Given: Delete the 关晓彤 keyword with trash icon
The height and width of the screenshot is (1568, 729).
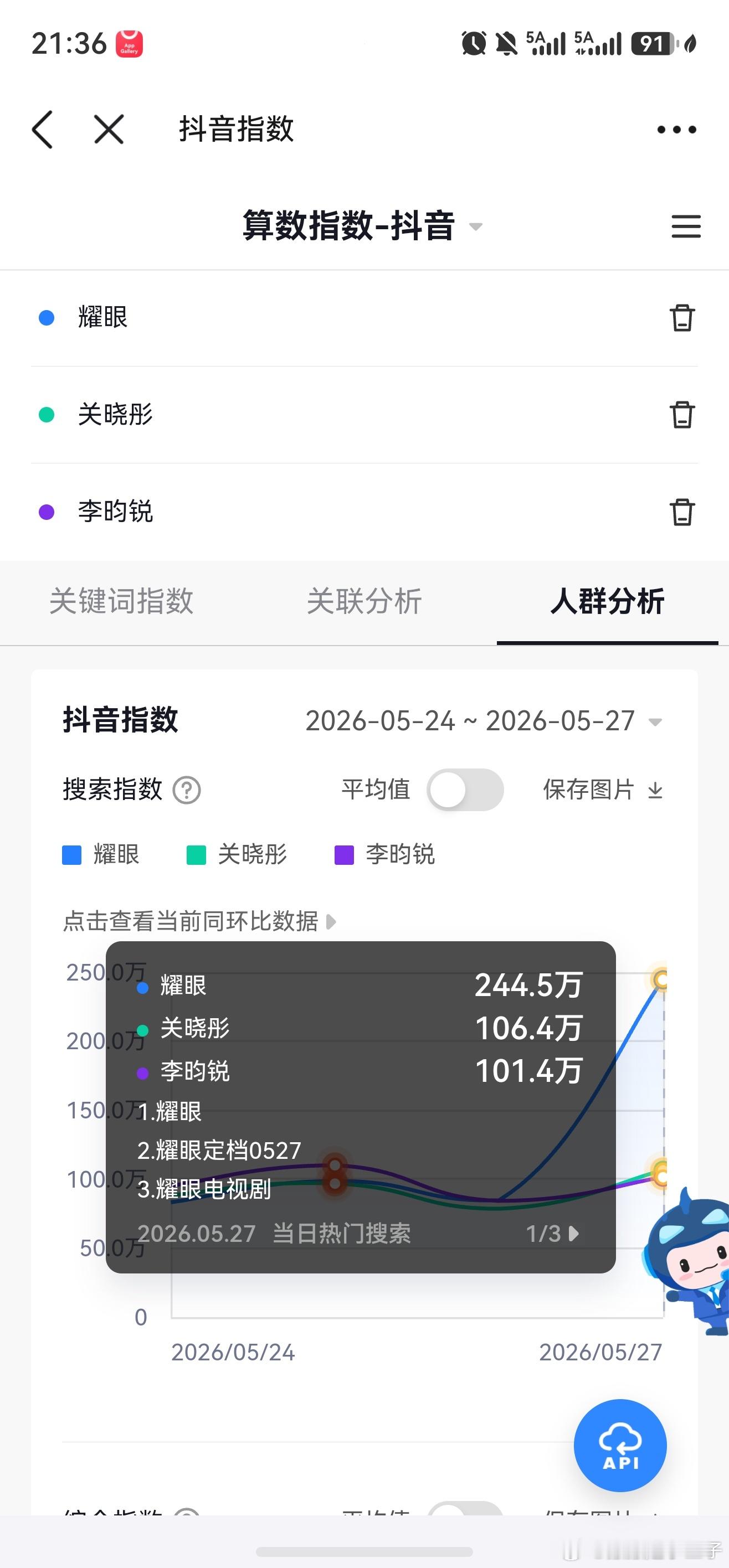Looking at the screenshot, I should click(682, 415).
